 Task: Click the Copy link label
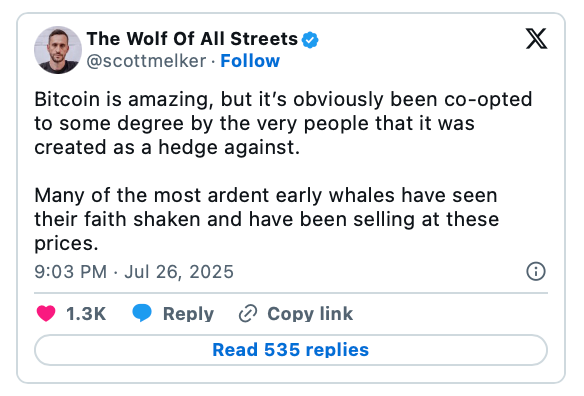click(310, 314)
